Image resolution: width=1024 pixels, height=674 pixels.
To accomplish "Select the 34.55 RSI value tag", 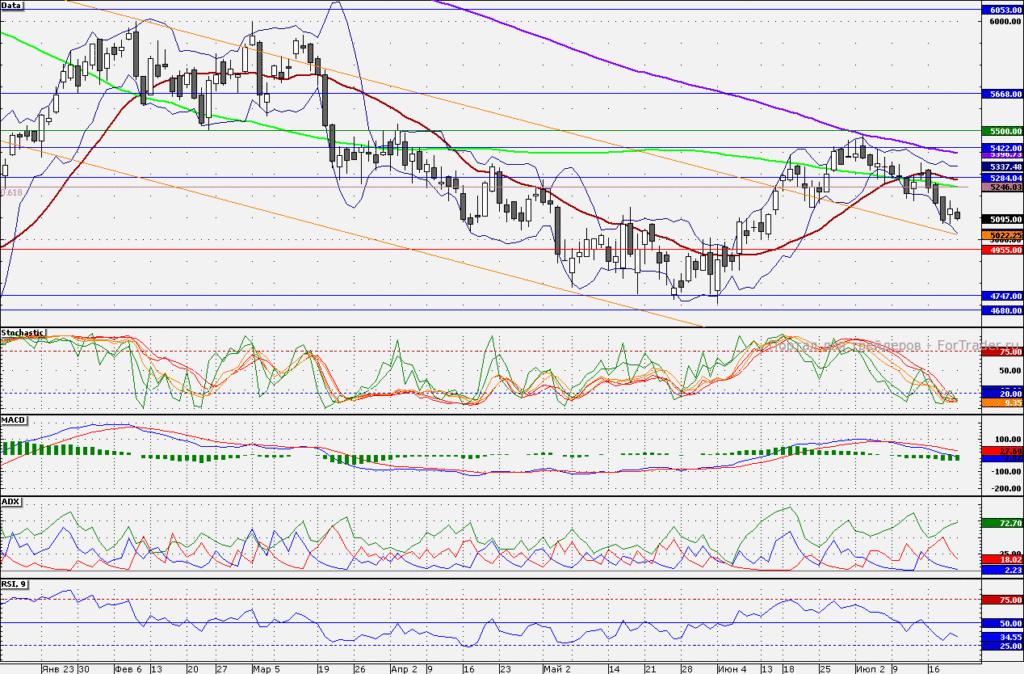I will 1002,637.
